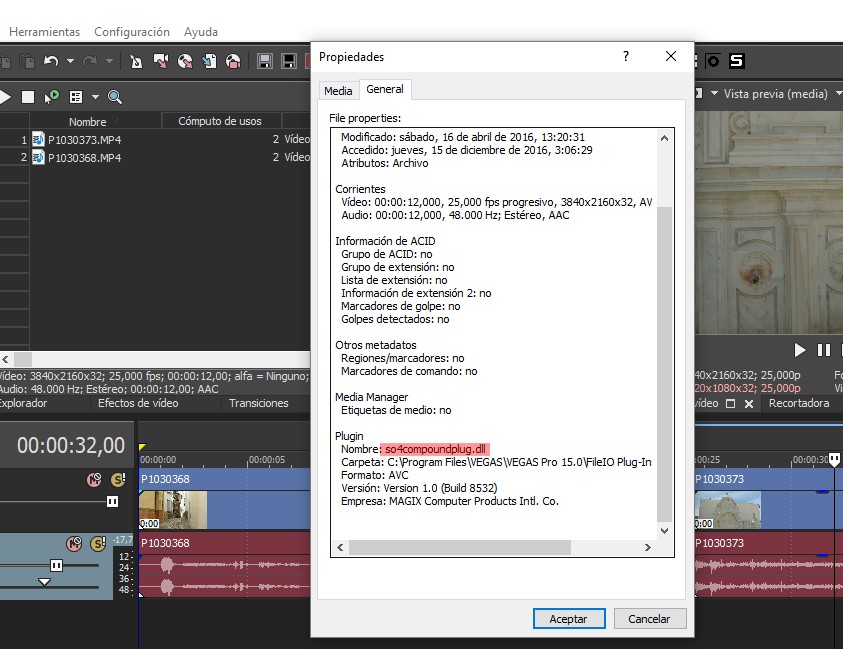Click the audio track volume slider handle
This screenshot has width=843, height=649.
57,565
